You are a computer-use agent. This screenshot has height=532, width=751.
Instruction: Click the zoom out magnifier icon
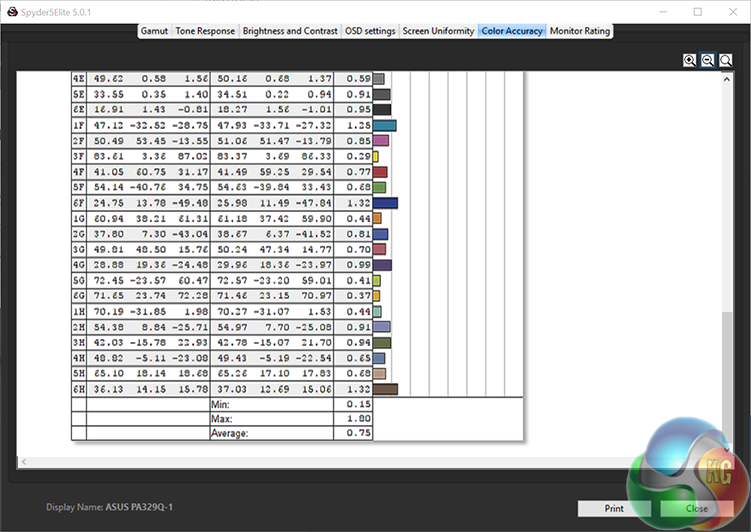[707, 60]
